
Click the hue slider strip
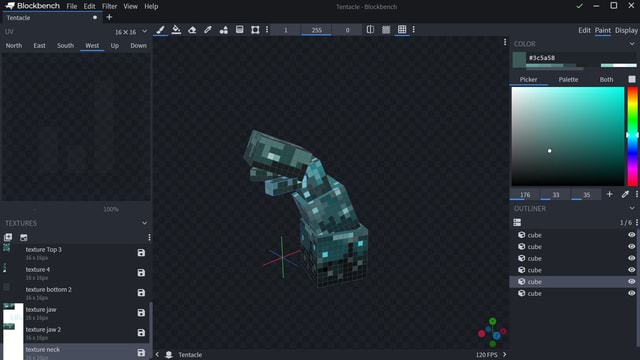click(632, 136)
